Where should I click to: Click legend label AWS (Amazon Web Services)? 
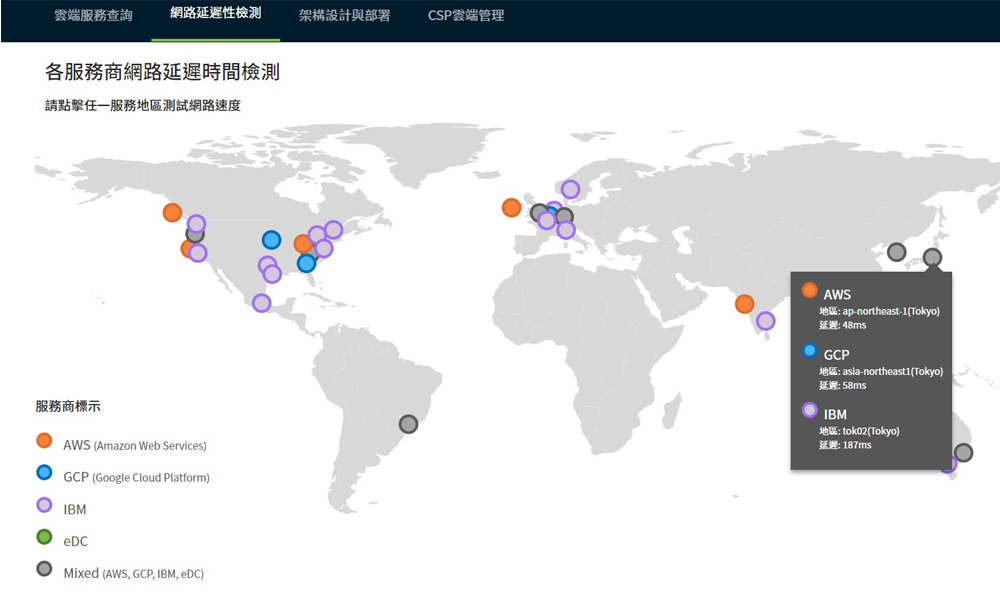tap(135, 445)
